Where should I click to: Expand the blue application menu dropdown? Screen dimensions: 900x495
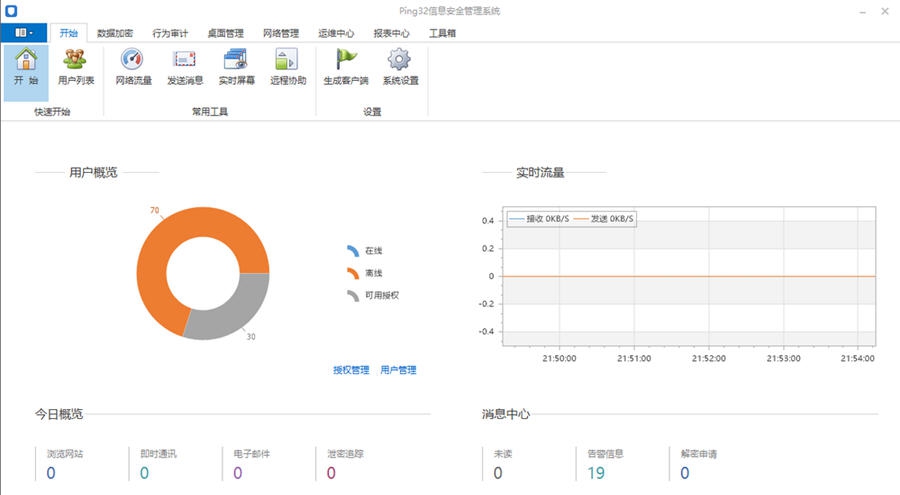click(x=24, y=33)
